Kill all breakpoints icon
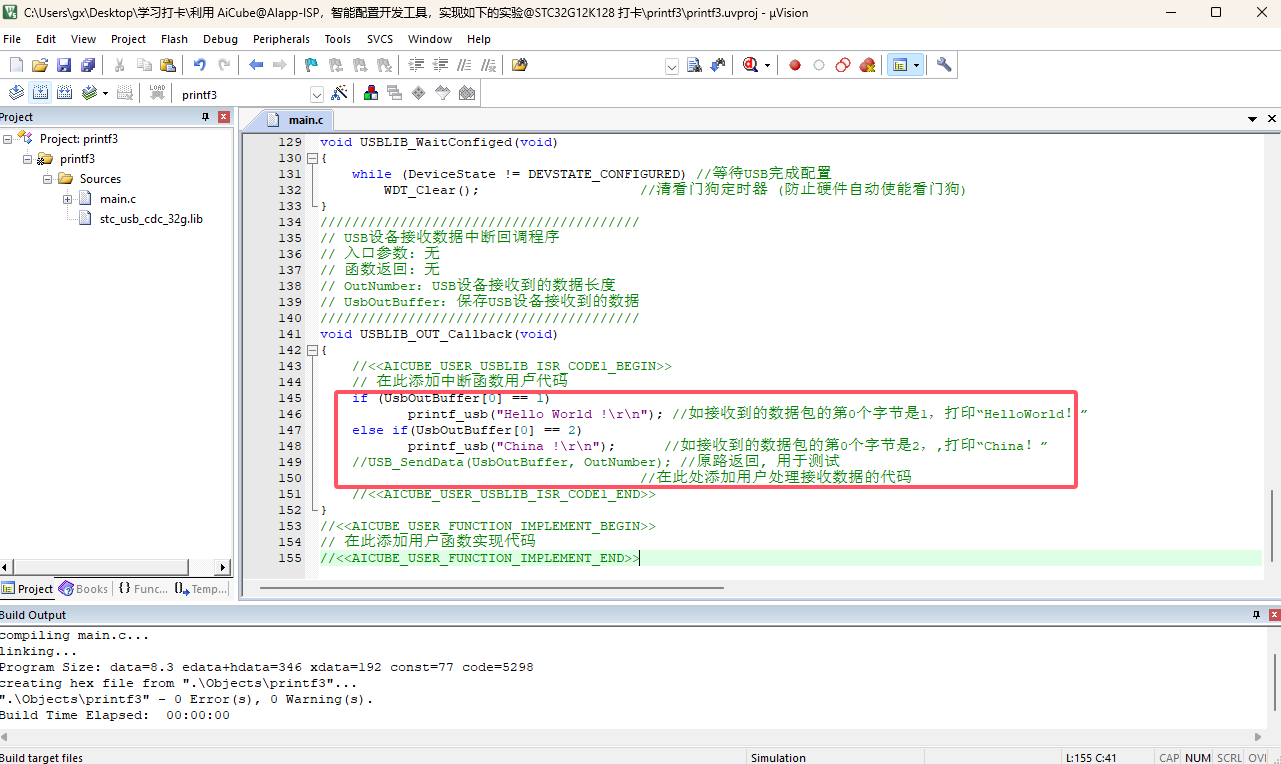1281x764 pixels. point(867,65)
